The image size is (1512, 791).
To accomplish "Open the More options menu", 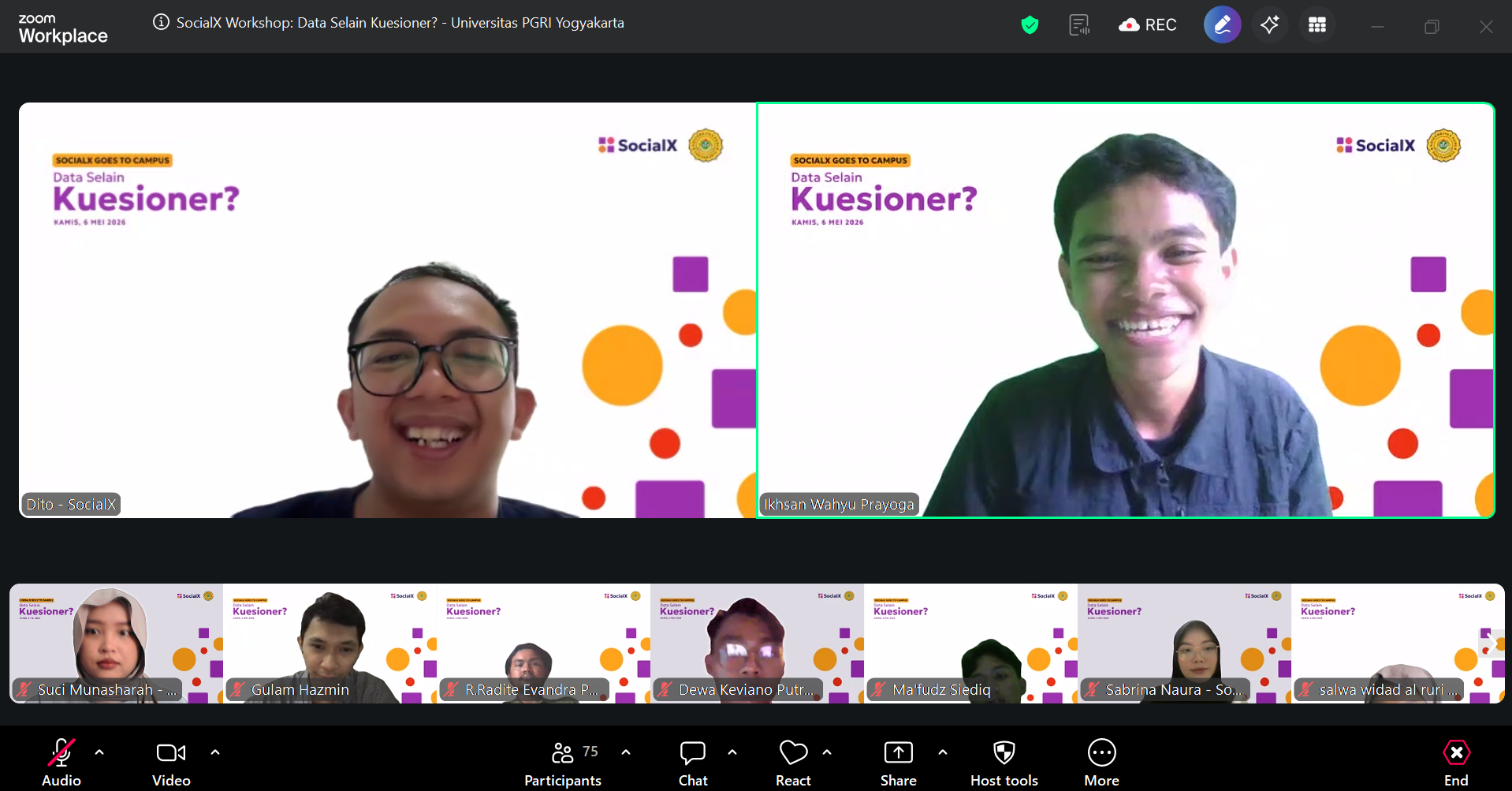I will click(x=1101, y=762).
